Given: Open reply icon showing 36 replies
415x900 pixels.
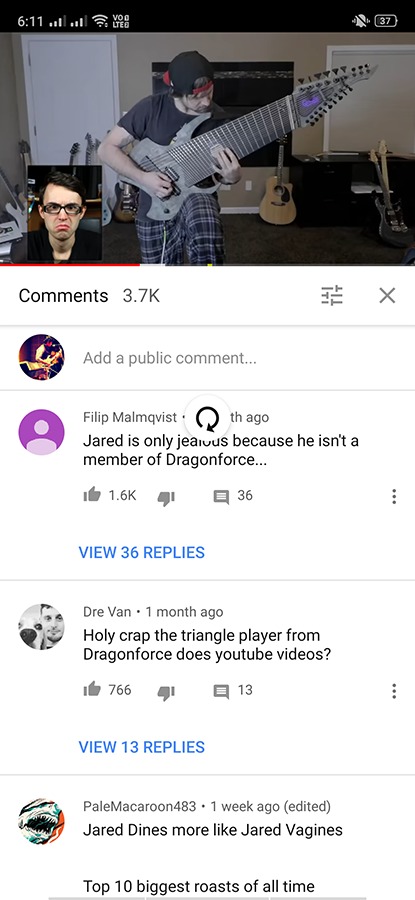Looking at the screenshot, I should 221,496.
